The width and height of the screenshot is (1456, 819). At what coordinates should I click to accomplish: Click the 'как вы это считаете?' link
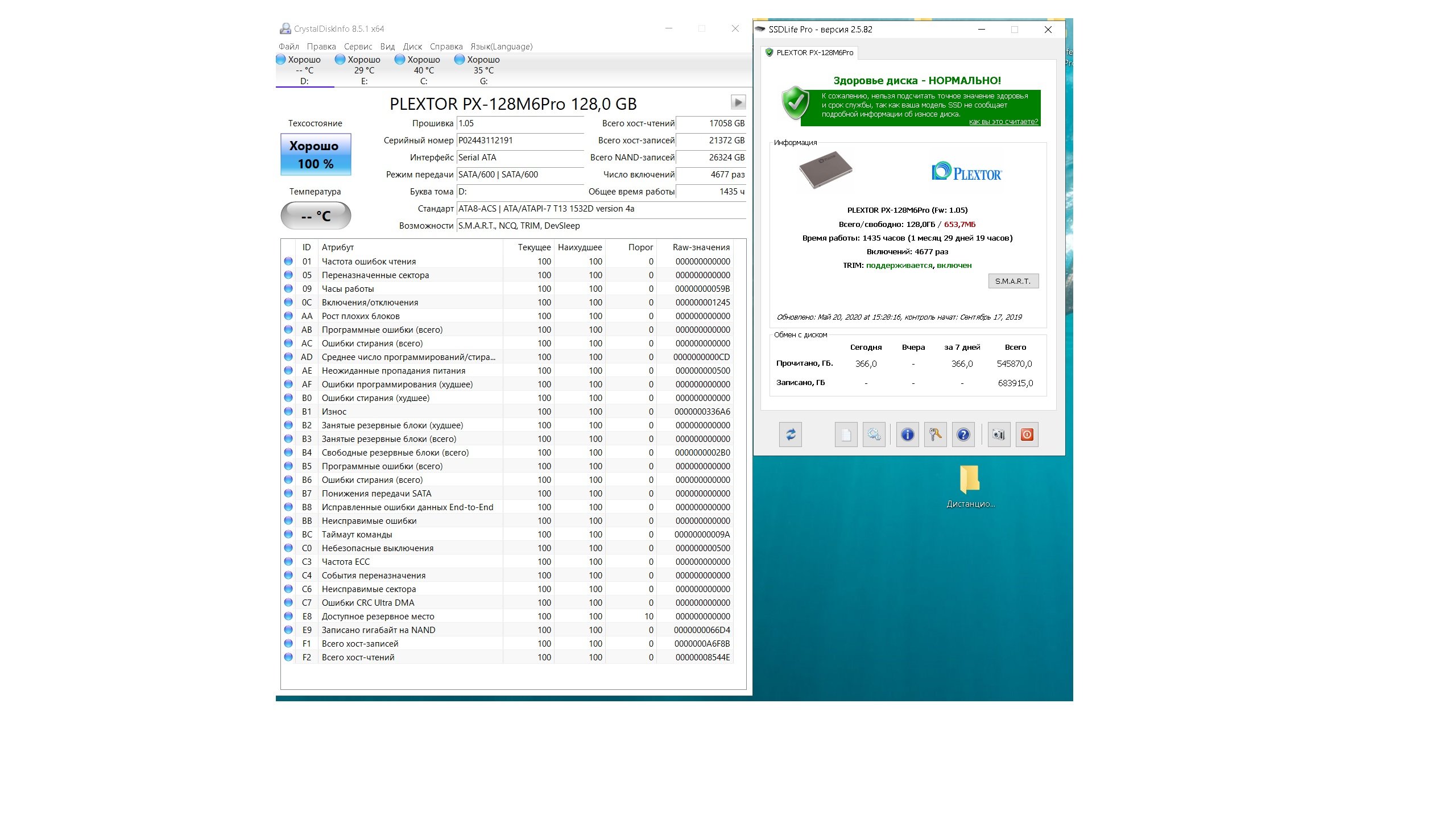[x=1004, y=122]
